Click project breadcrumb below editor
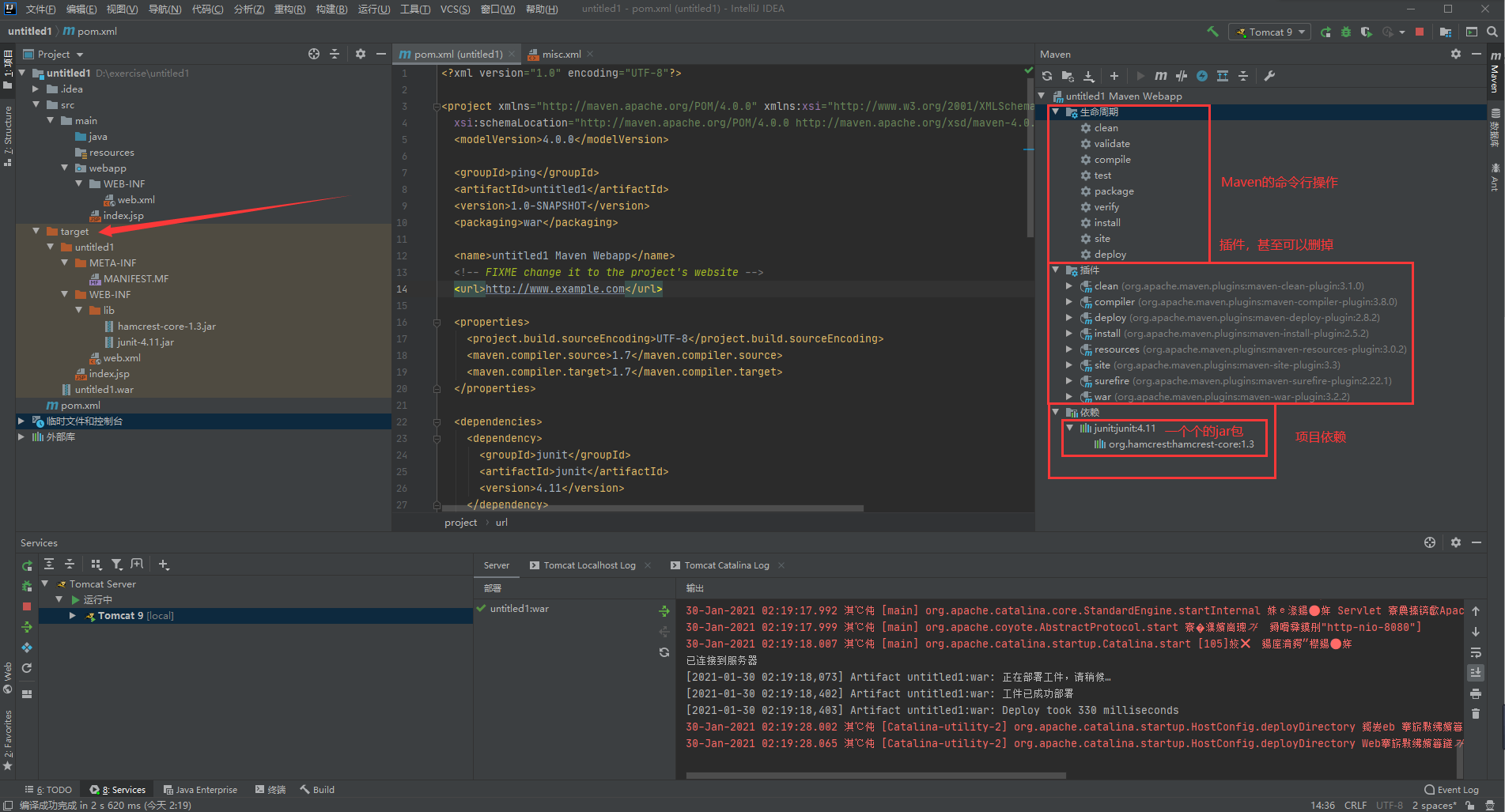 460,522
